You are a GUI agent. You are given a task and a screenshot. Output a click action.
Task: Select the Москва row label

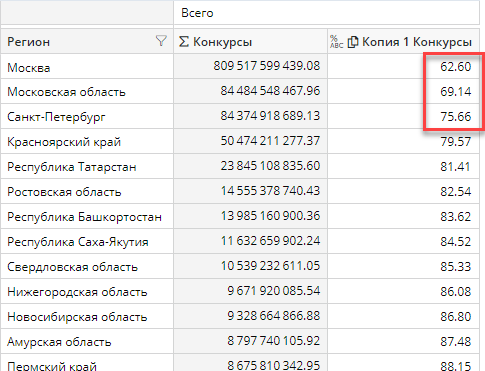pos(29,68)
